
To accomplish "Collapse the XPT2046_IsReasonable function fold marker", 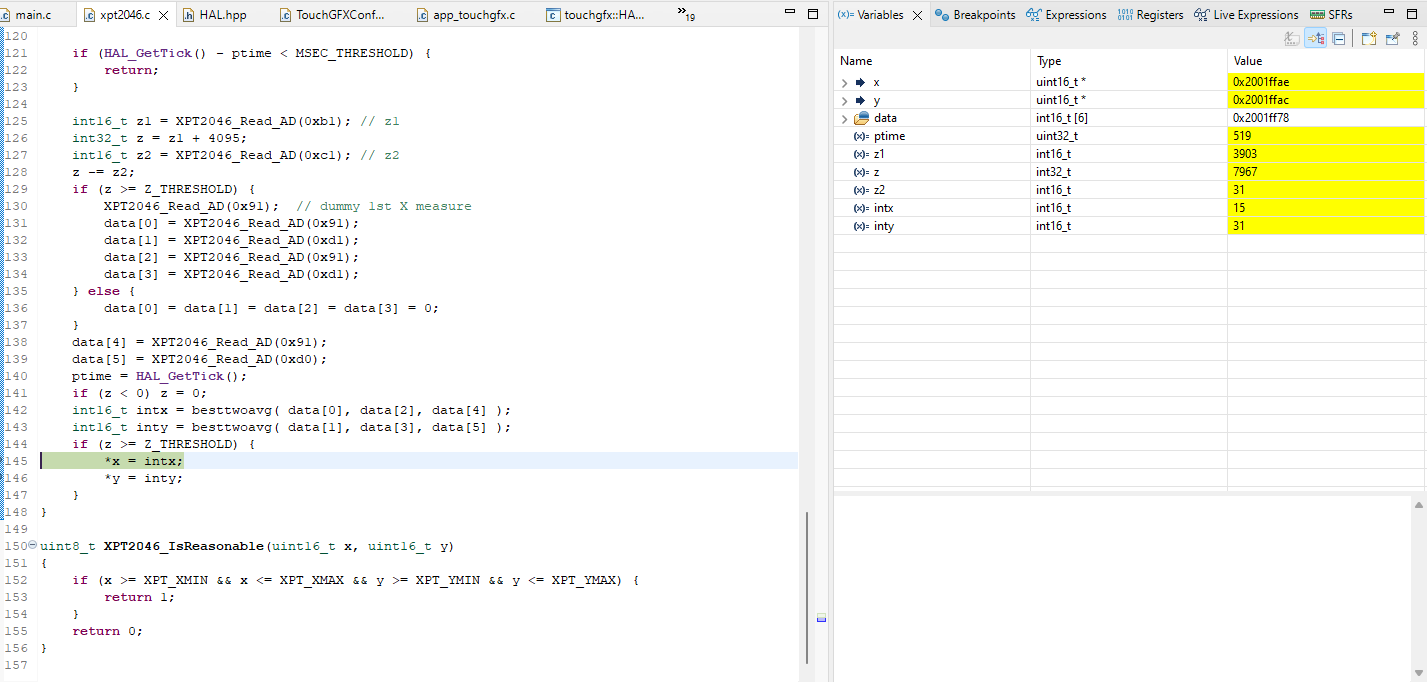I will [x=32, y=546].
